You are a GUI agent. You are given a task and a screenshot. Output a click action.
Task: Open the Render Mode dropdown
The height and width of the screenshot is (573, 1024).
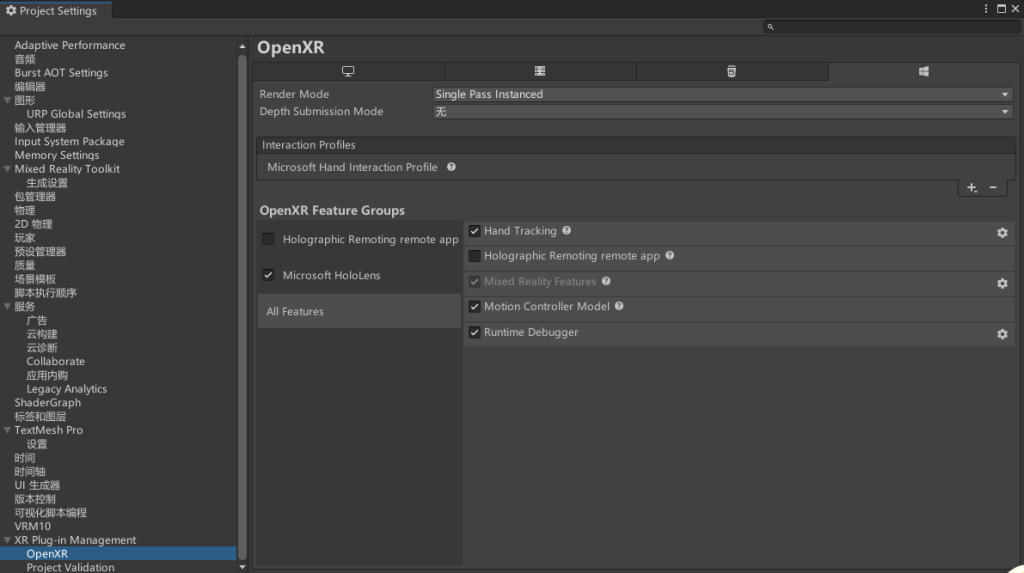pos(722,94)
